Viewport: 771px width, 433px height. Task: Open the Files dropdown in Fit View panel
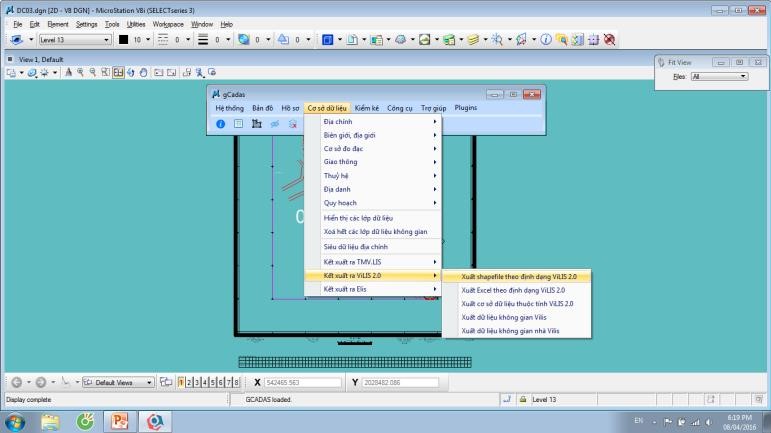(722, 75)
